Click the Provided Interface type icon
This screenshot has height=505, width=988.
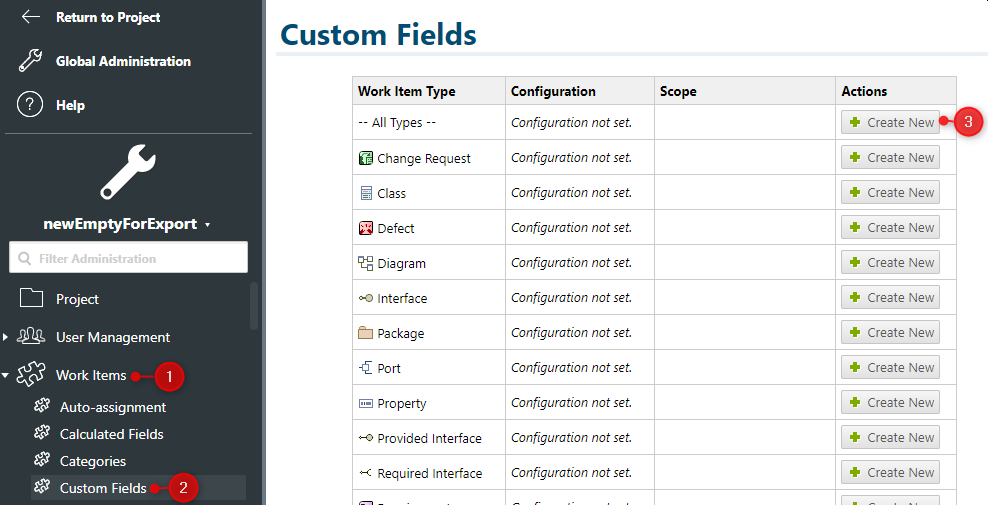(x=365, y=438)
